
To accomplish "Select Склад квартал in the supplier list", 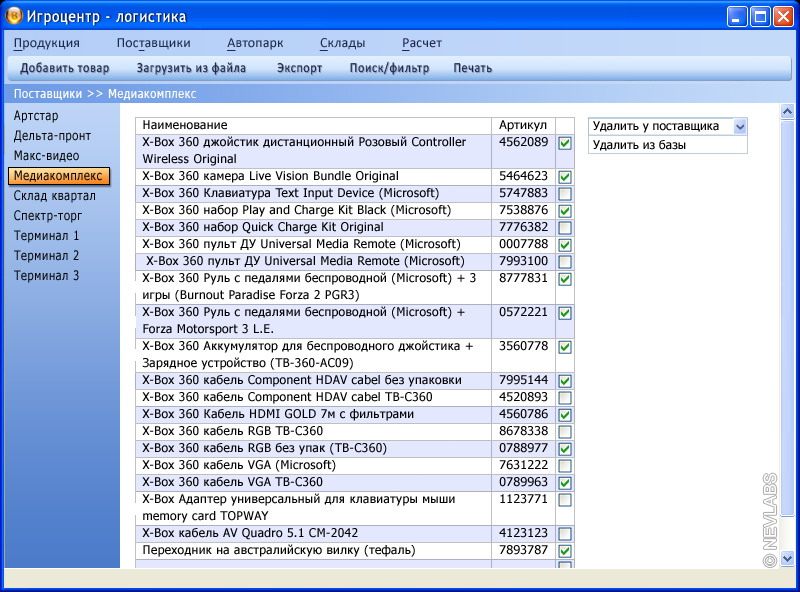I will coord(55,196).
